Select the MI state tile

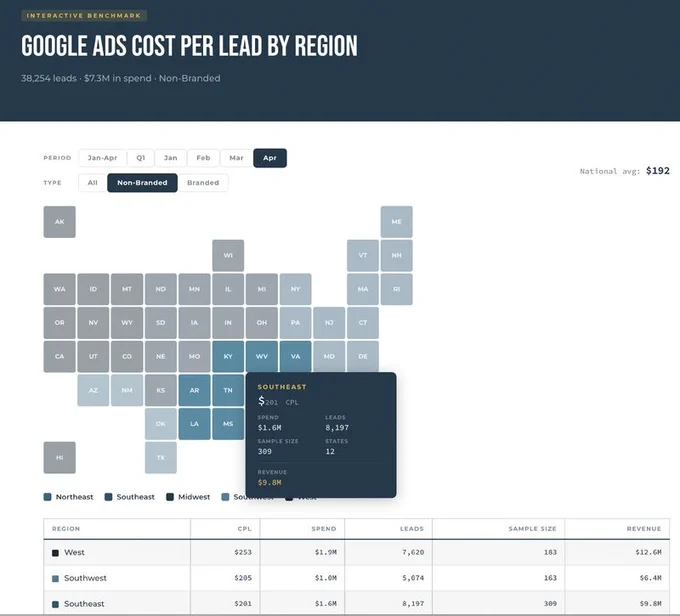[x=262, y=289]
